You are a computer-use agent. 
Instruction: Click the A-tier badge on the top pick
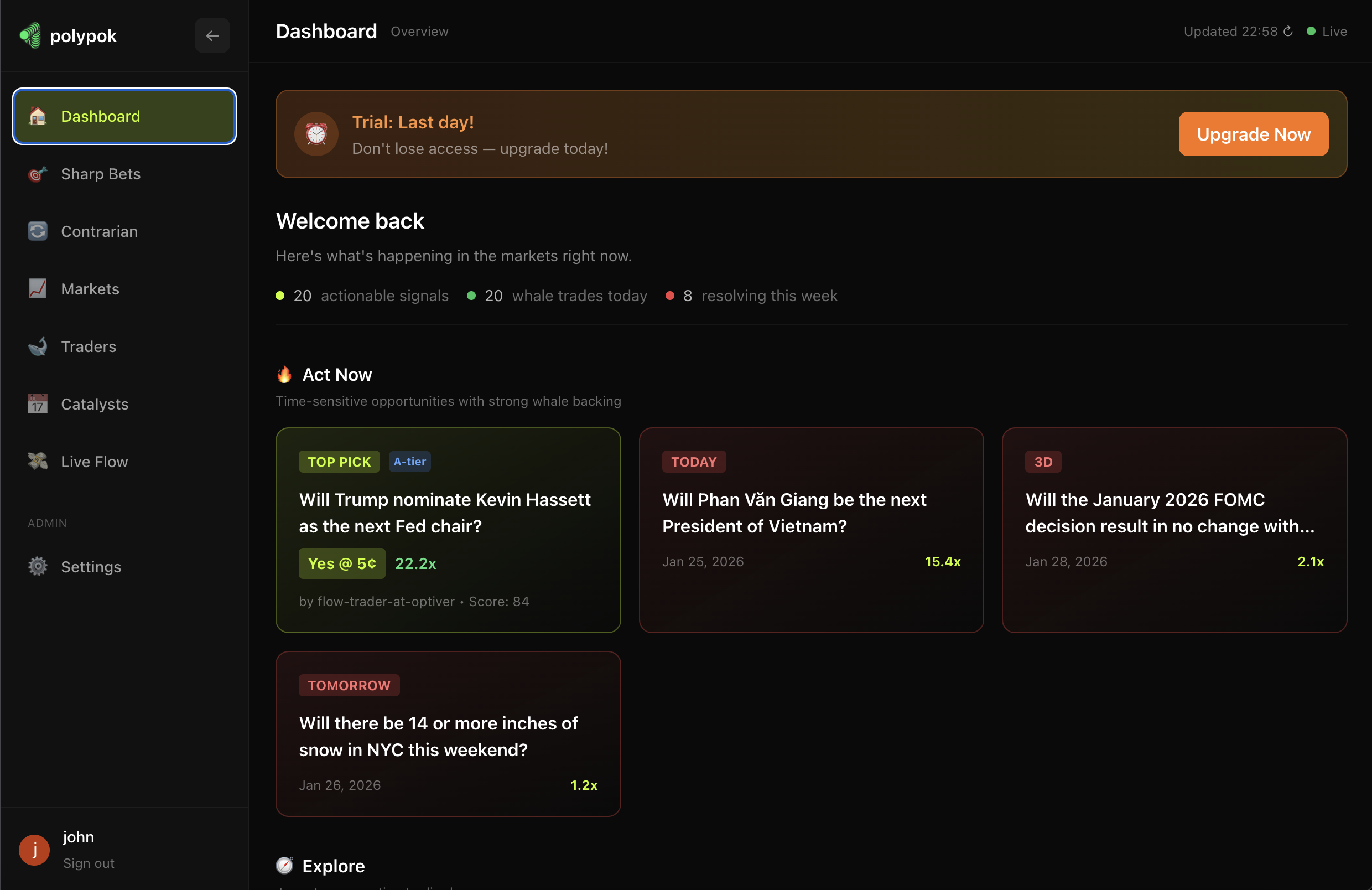click(x=409, y=462)
